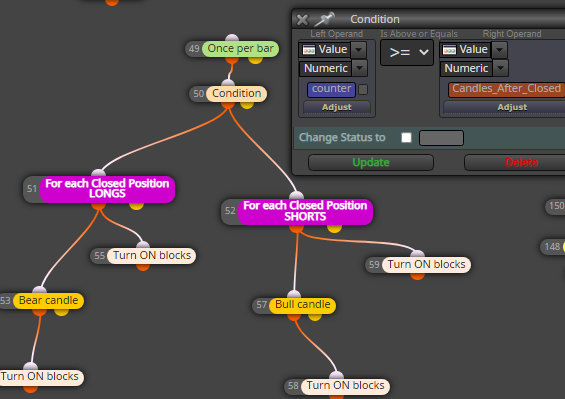Click yellow connector of SHORTS block 52
This screenshot has height=399, width=565.
pos(334,229)
